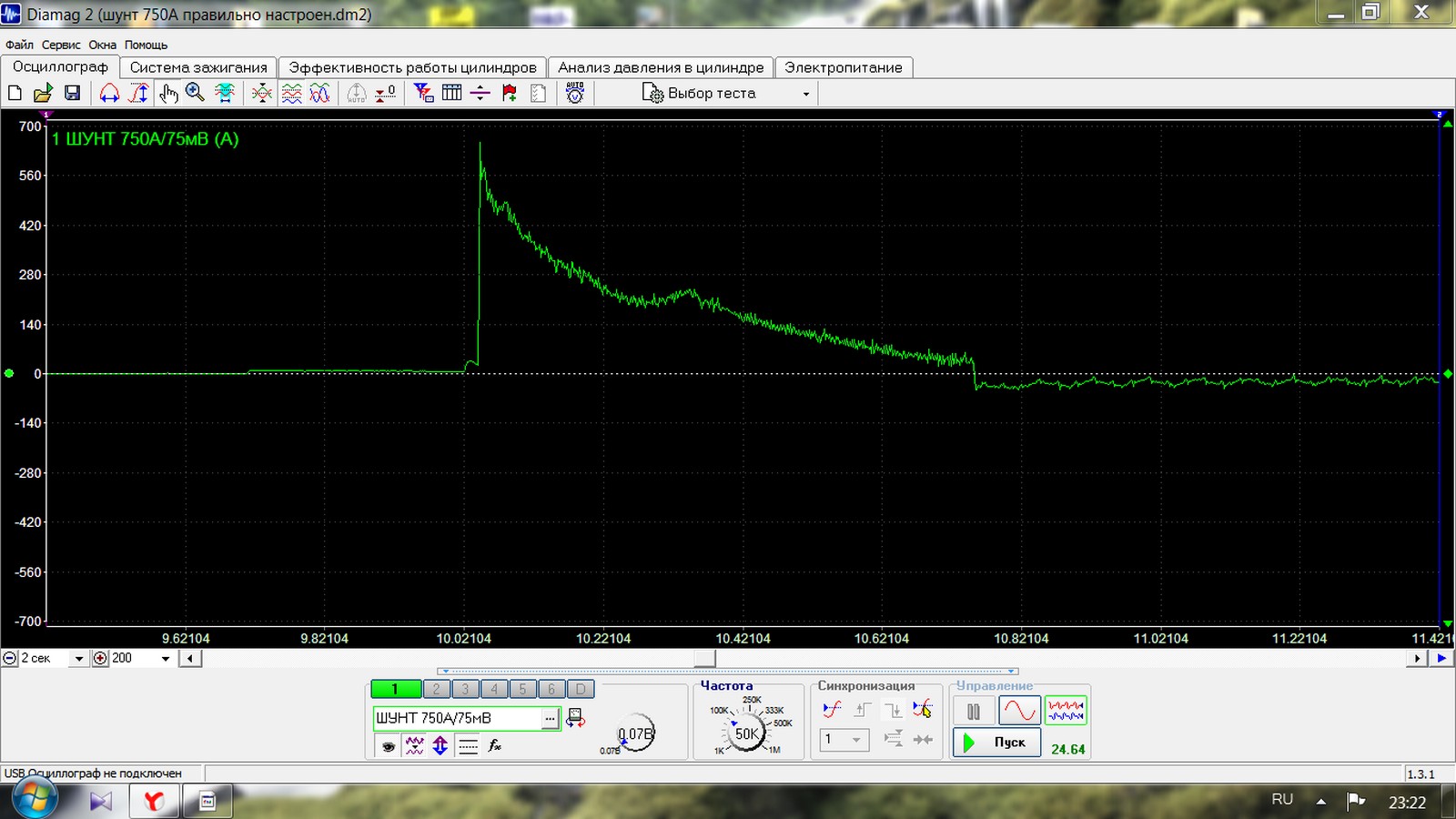Select the stacked waveforms display icon
This screenshot has width=1456, height=819.
[291, 93]
